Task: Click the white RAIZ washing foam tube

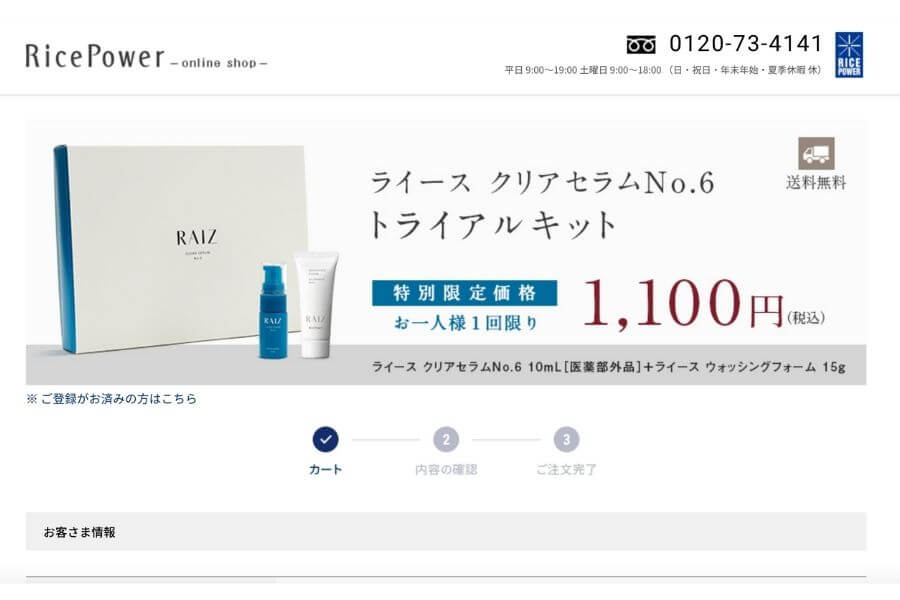Action: (x=315, y=305)
